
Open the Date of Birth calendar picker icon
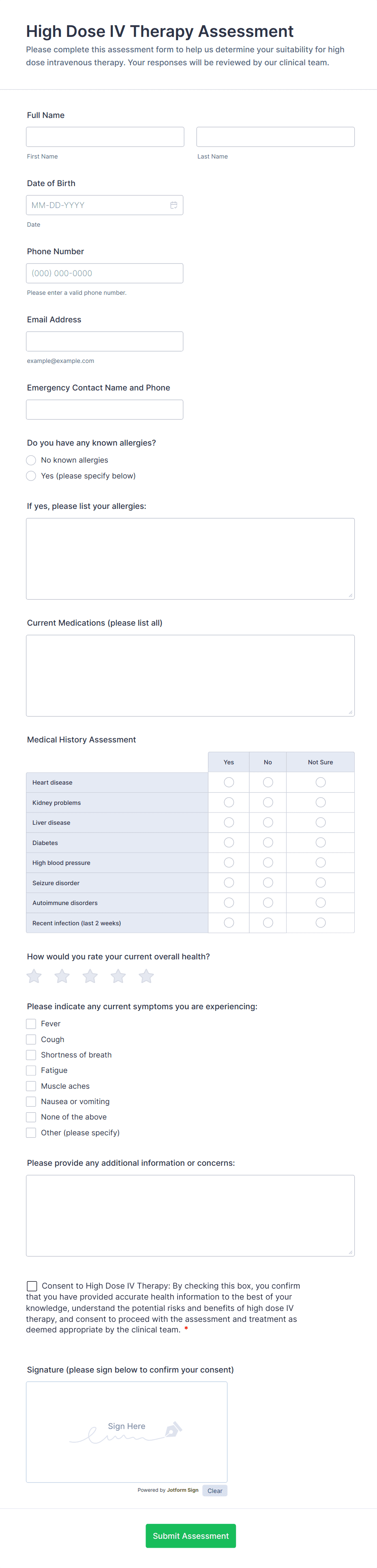click(x=174, y=205)
